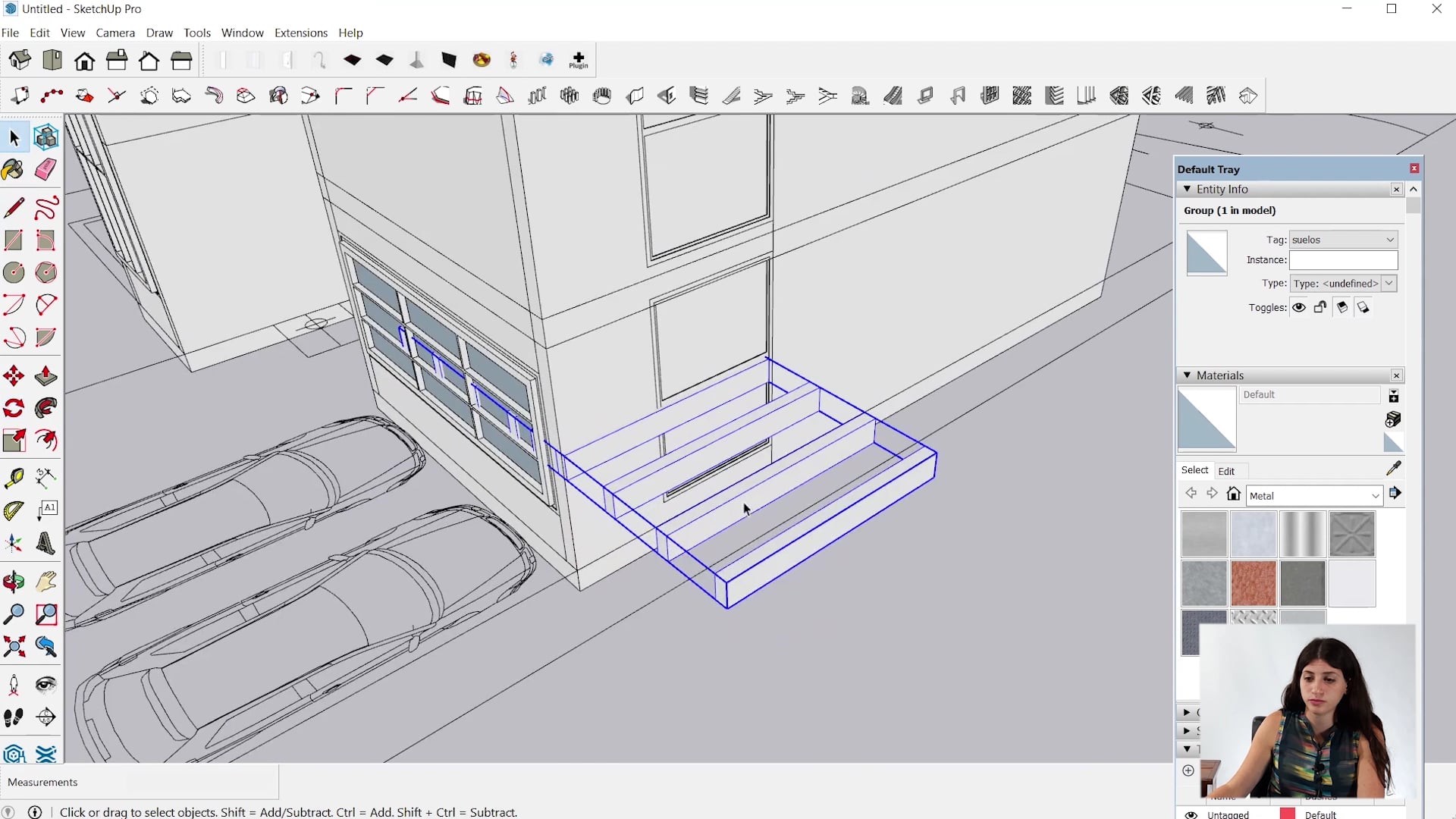Activate the Move tool
The image size is (1456, 819).
13,375
